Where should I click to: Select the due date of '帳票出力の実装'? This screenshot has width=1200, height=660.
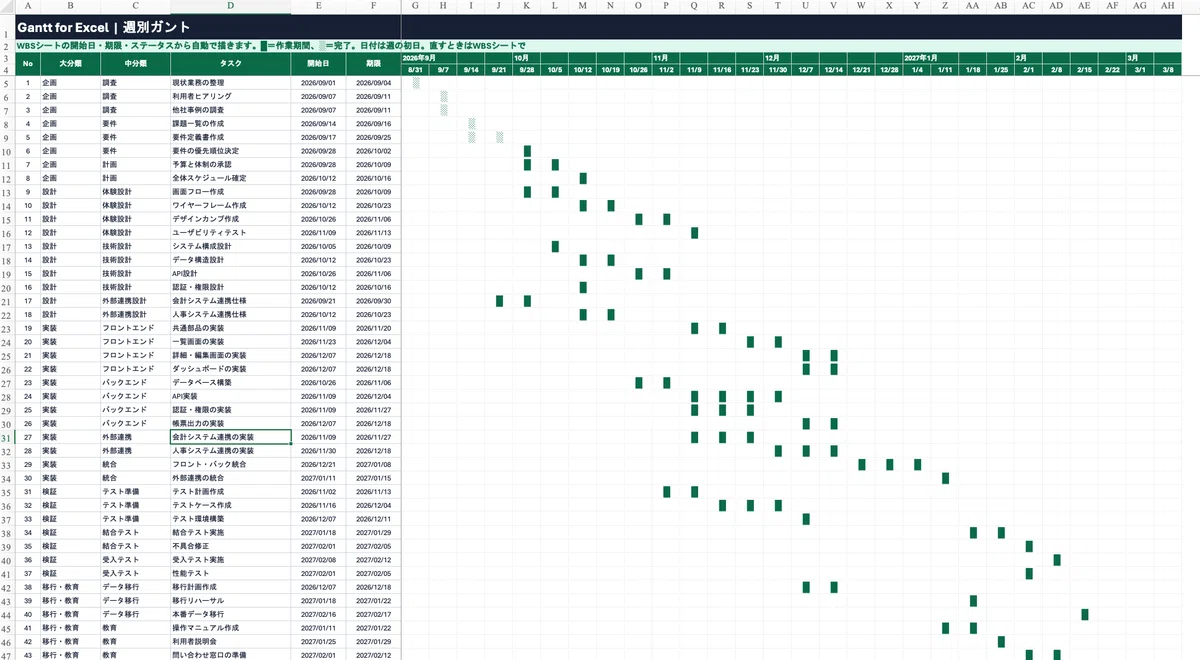[x=373, y=423]
